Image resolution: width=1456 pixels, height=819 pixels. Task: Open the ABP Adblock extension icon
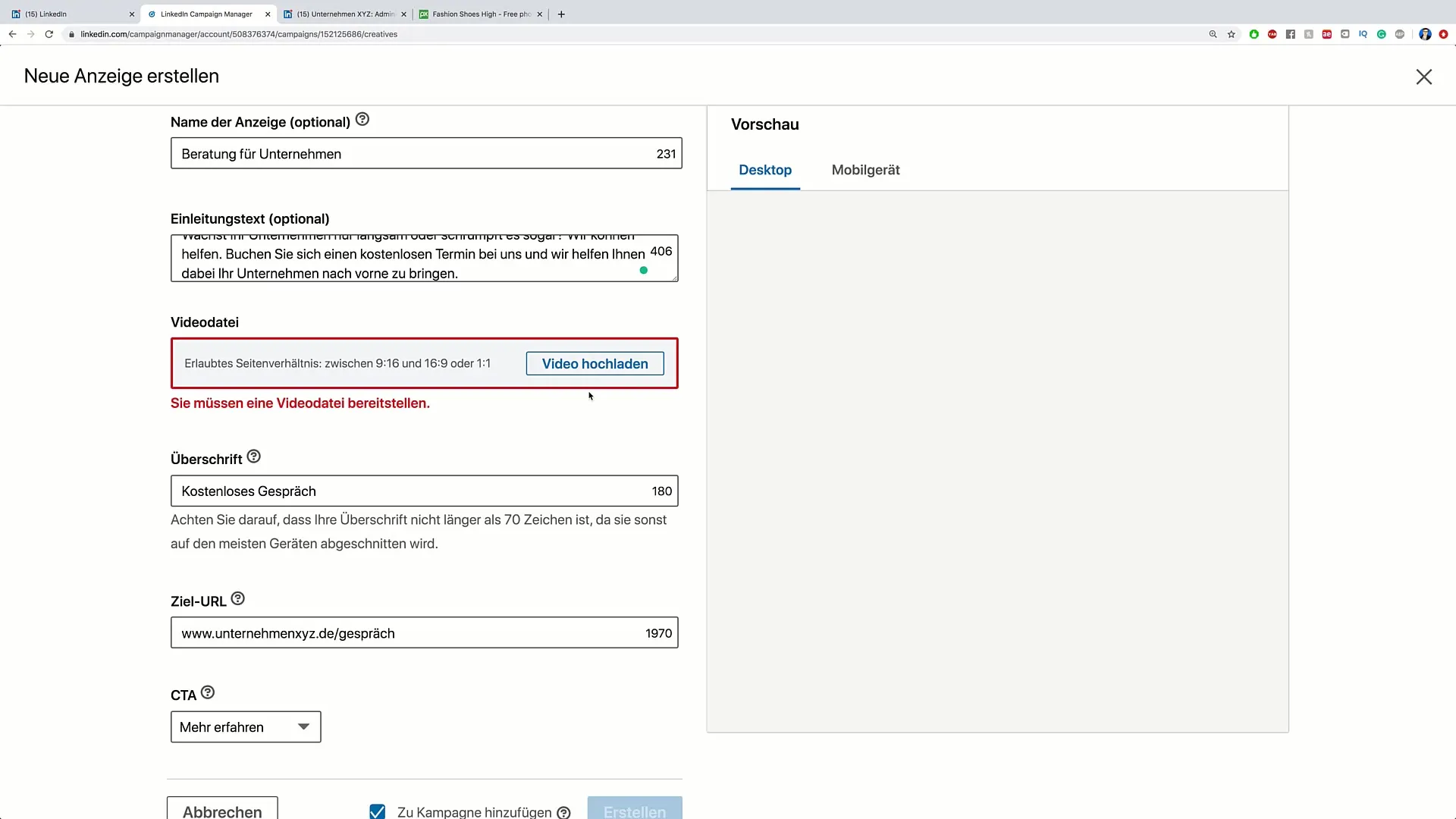(x=1399, y=34)
